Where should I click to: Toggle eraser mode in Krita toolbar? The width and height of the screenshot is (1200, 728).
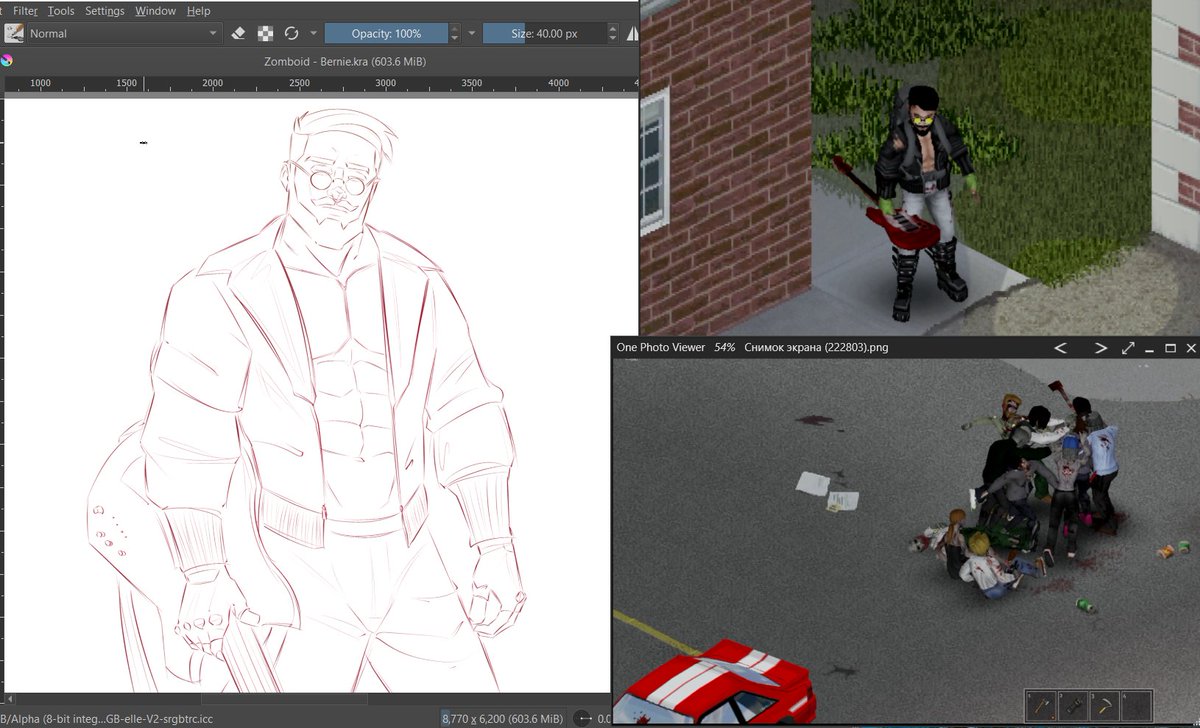(x=238, y=33)
